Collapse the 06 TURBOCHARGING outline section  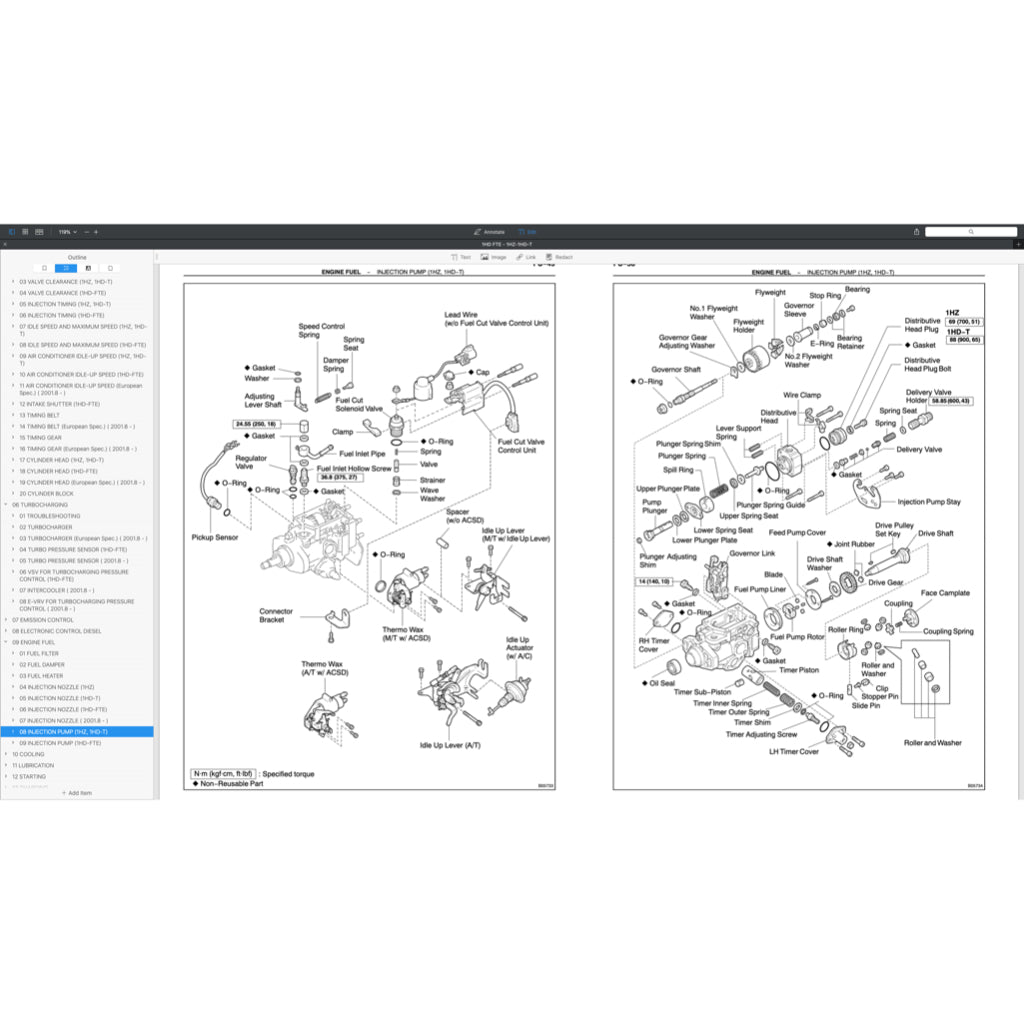[6, 505]
